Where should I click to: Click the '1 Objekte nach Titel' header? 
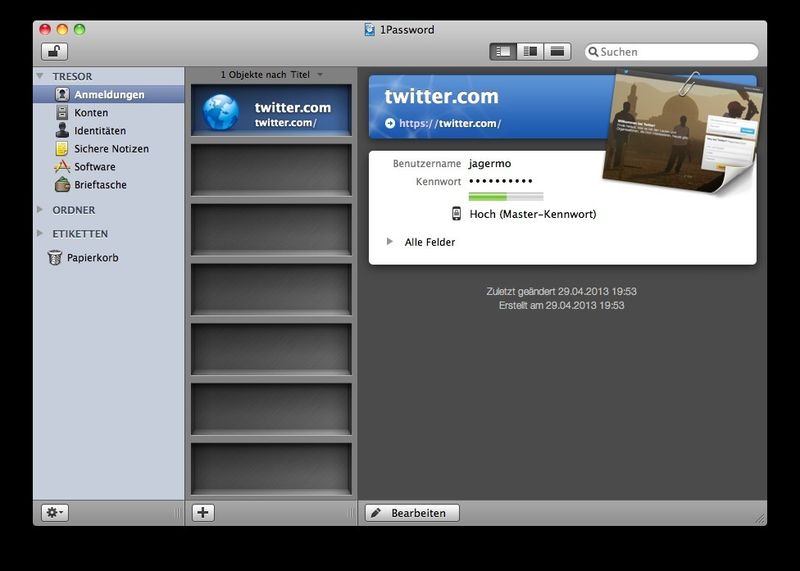pyautogui.click(x=265, y=75)
